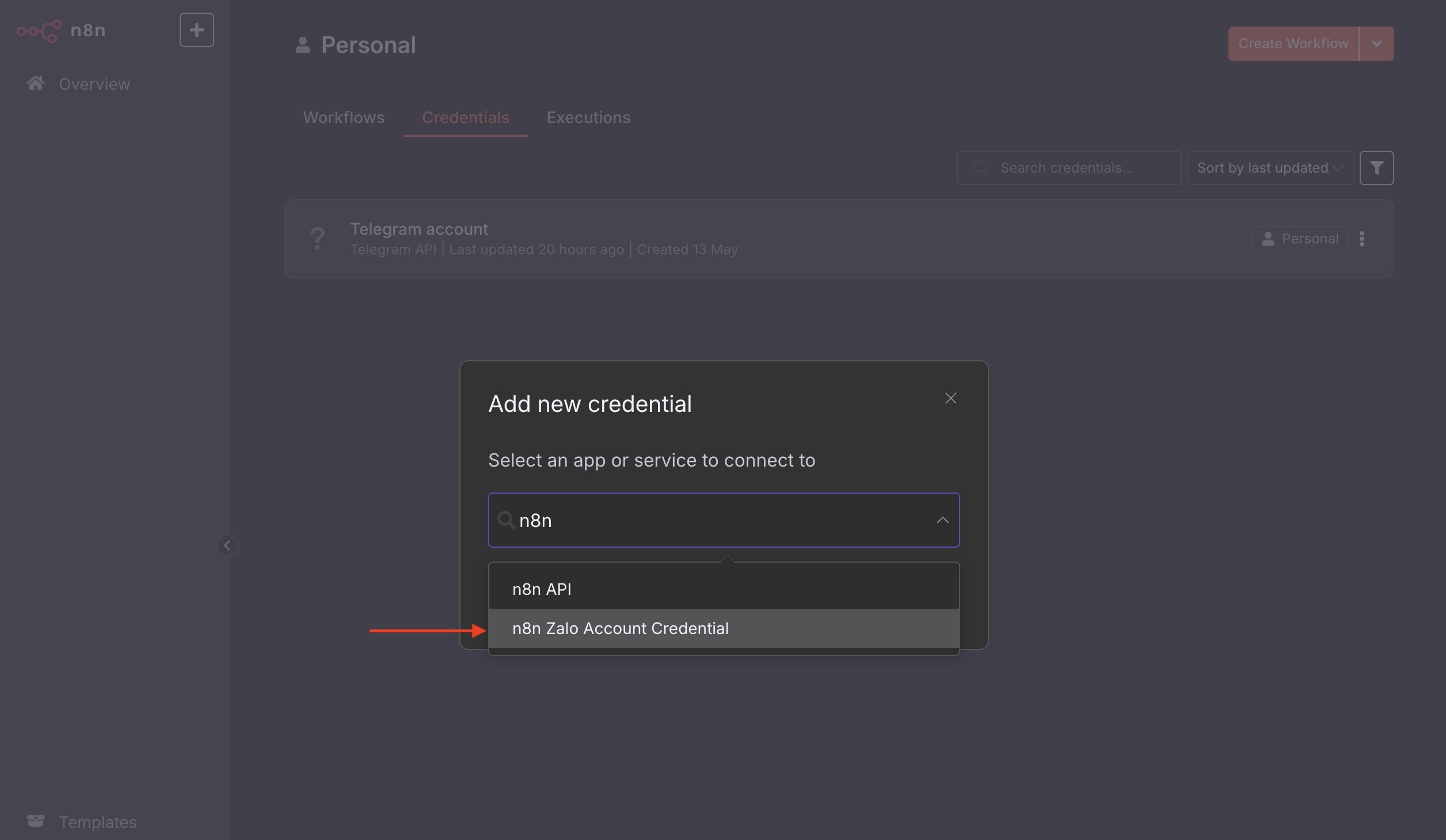This screenshot has width=1446, height=840.
Task: Click the magnifier icon in credential search
Action: [x=506, y=520]
